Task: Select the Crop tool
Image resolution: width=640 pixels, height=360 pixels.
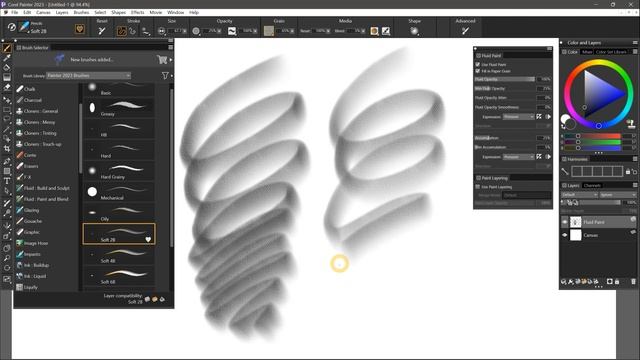Action: 7,149
